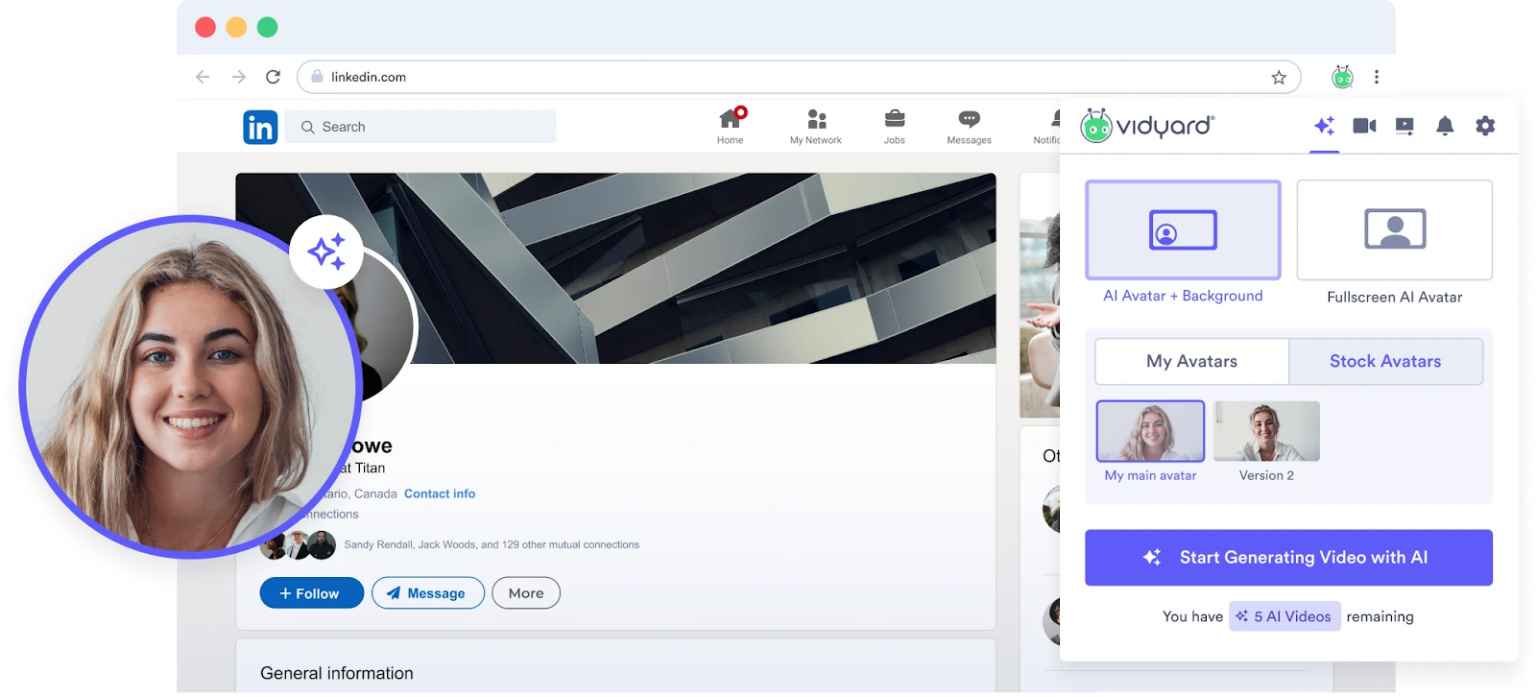Select the AI sparkles tab in Vidyard toolbar
Viewport: 1536px width, 697px height.
coord(1324,126)
